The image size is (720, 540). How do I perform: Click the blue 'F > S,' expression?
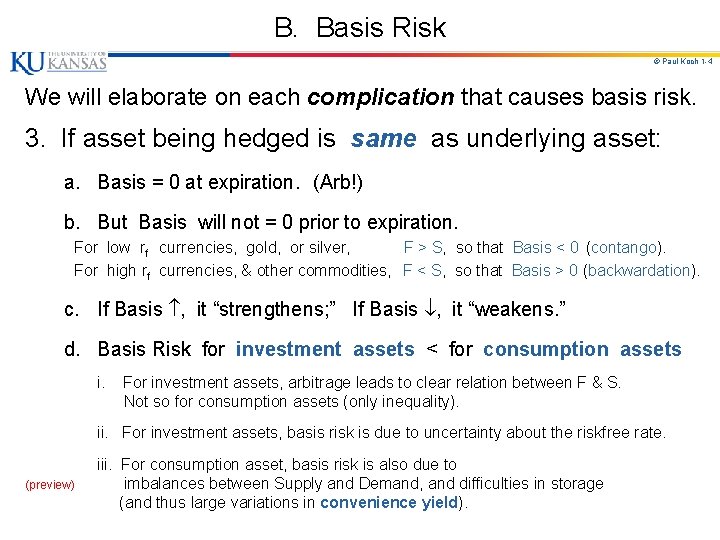pos(424,247)
